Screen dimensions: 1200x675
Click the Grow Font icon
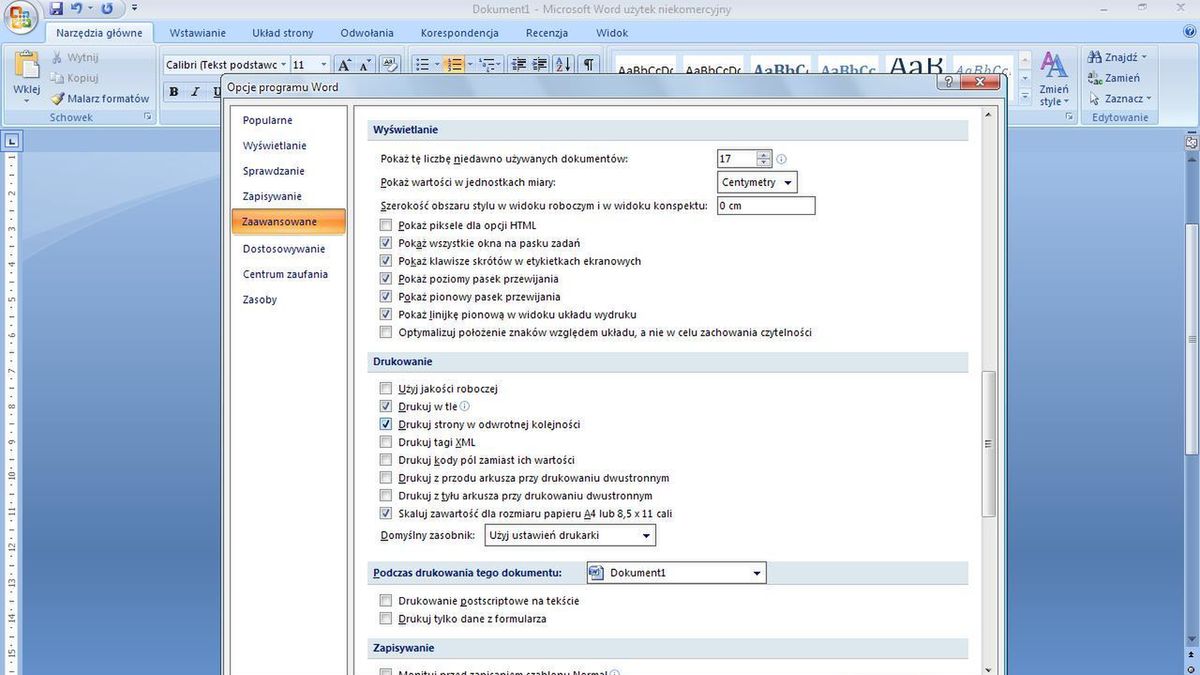pyautogui.click(x=344, y=64)
